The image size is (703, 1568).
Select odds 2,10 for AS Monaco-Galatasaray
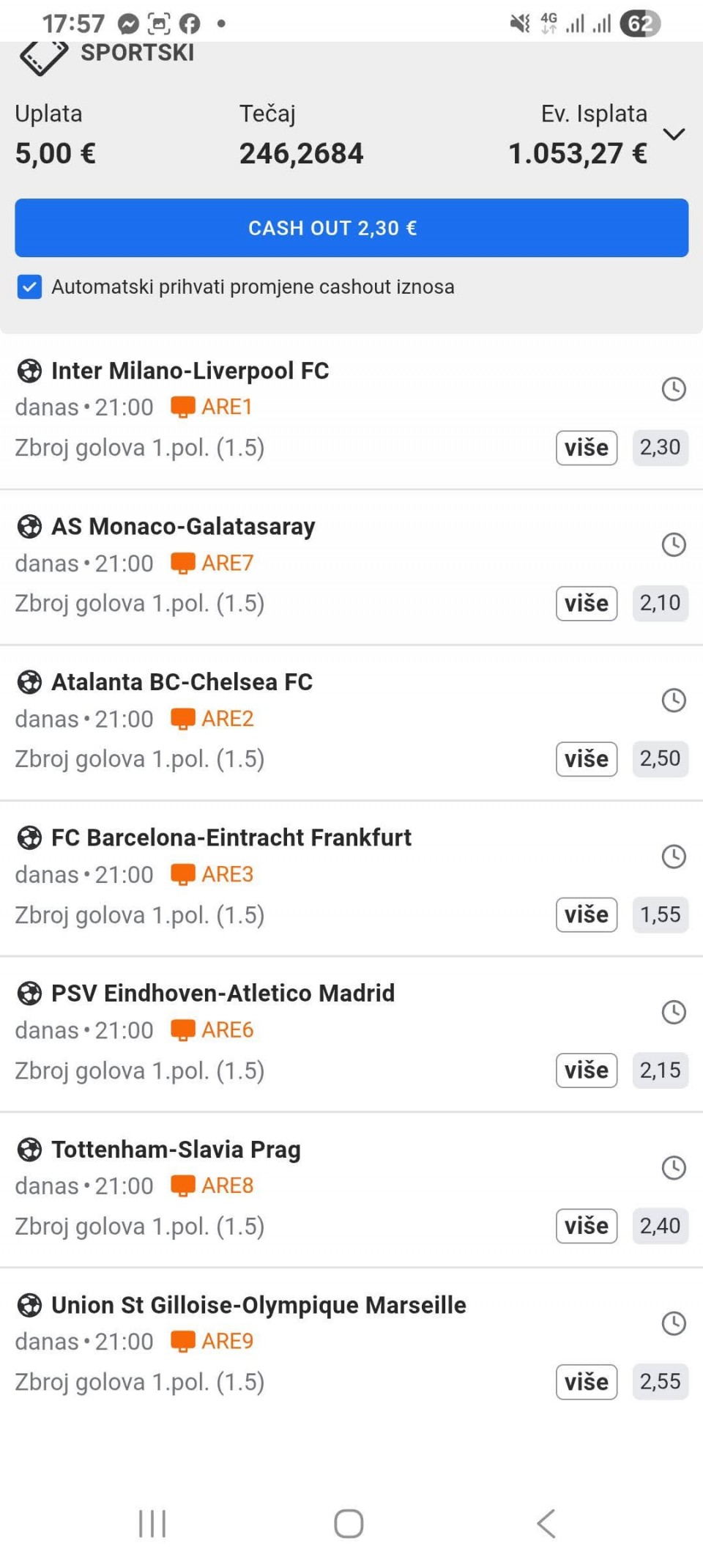click(660, 603)
